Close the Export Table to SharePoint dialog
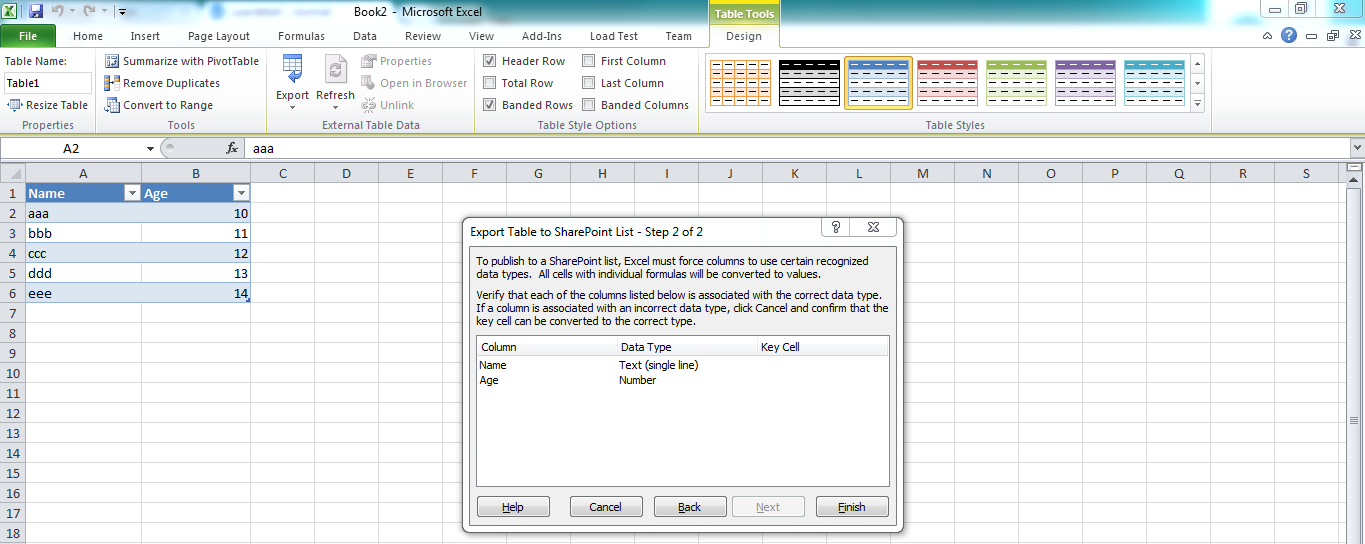This screenshot has height=544, width=1365. point(873,227)
